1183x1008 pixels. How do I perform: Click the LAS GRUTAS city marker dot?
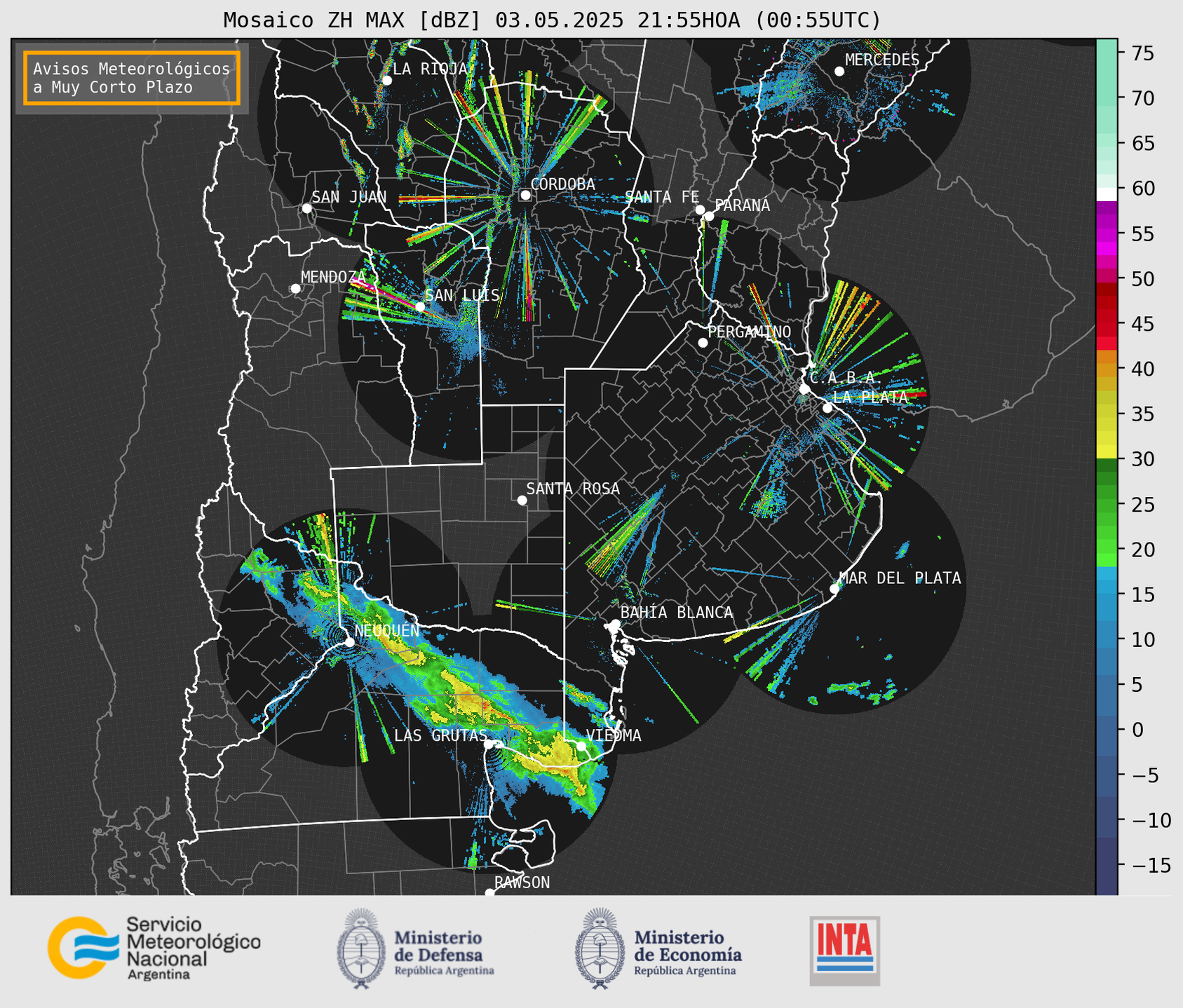pyautogui.click(x=489, y=744)
